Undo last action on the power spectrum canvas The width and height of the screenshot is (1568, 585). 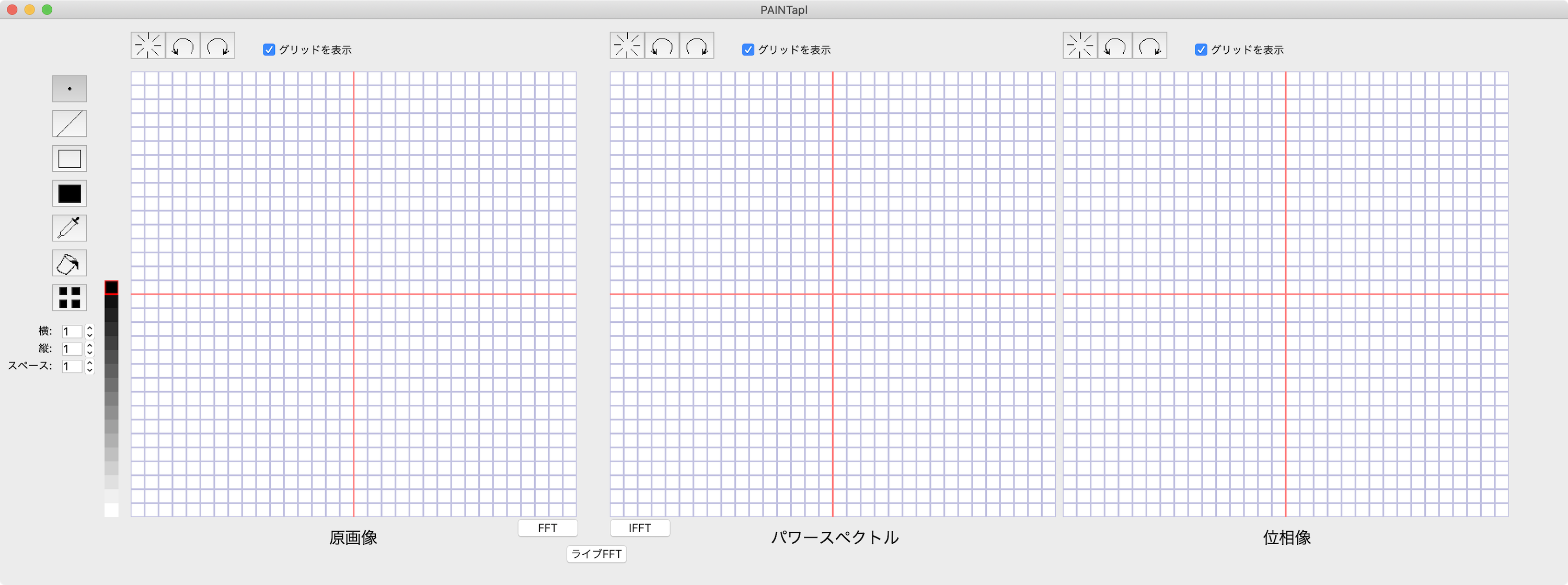tap(662, 44)
